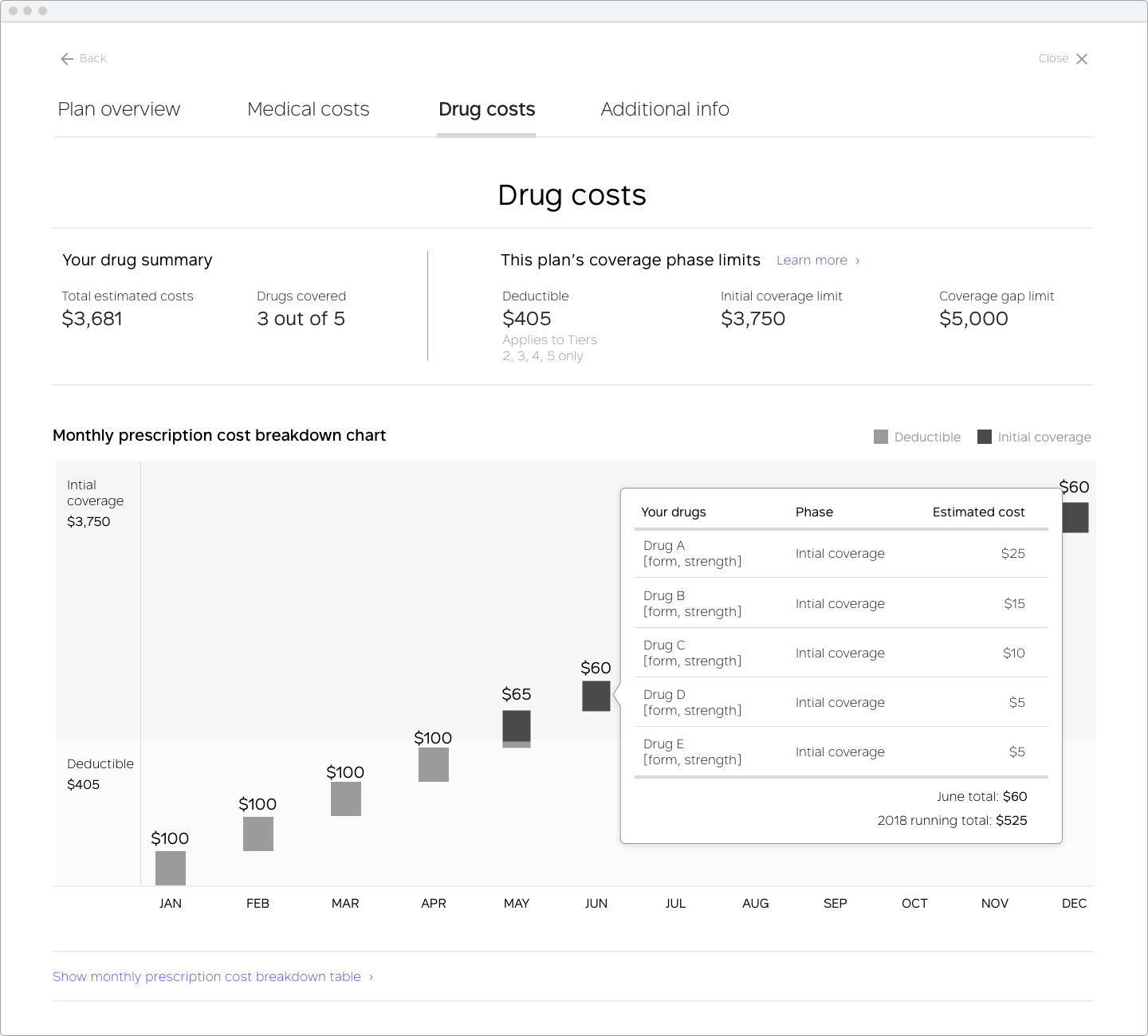Select the June $60 bar
The image size is (1148, 1036).
[596, 696]
